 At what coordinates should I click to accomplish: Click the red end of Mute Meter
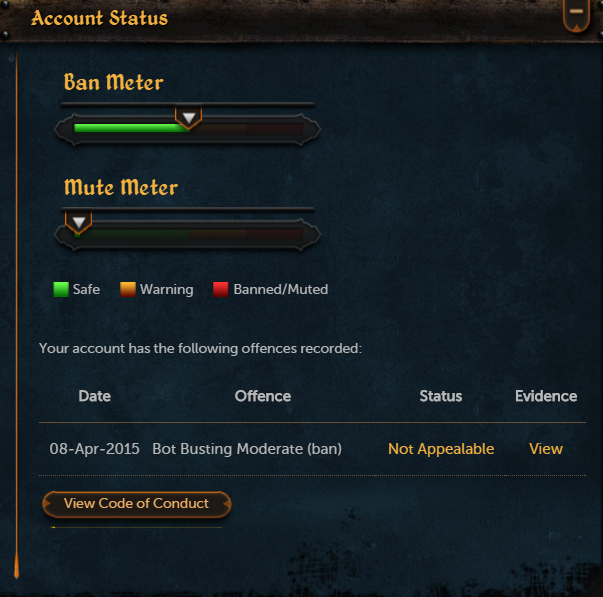tap(275, 233)
